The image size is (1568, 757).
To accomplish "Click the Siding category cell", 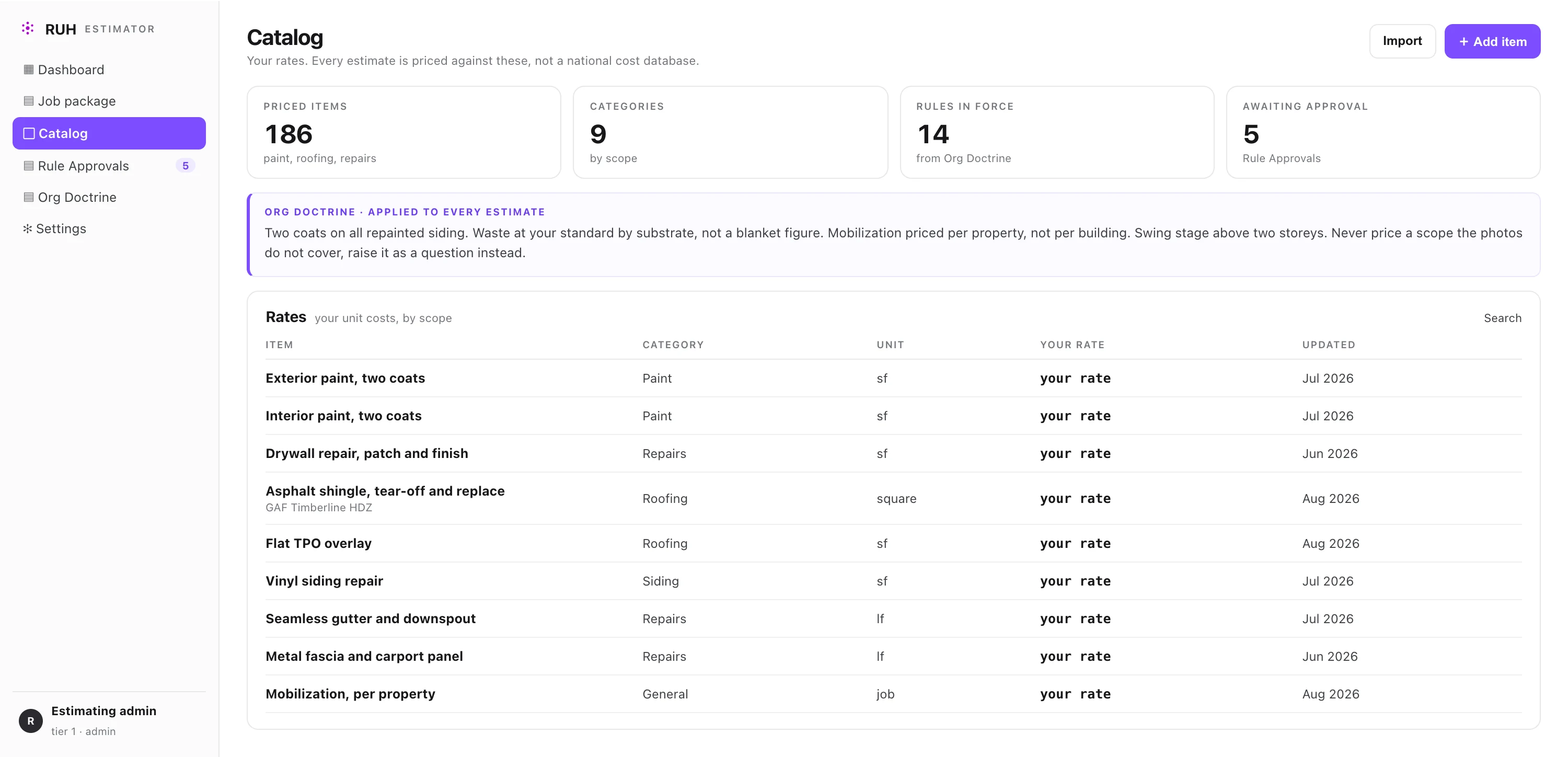I will click(x=661, y=582).
